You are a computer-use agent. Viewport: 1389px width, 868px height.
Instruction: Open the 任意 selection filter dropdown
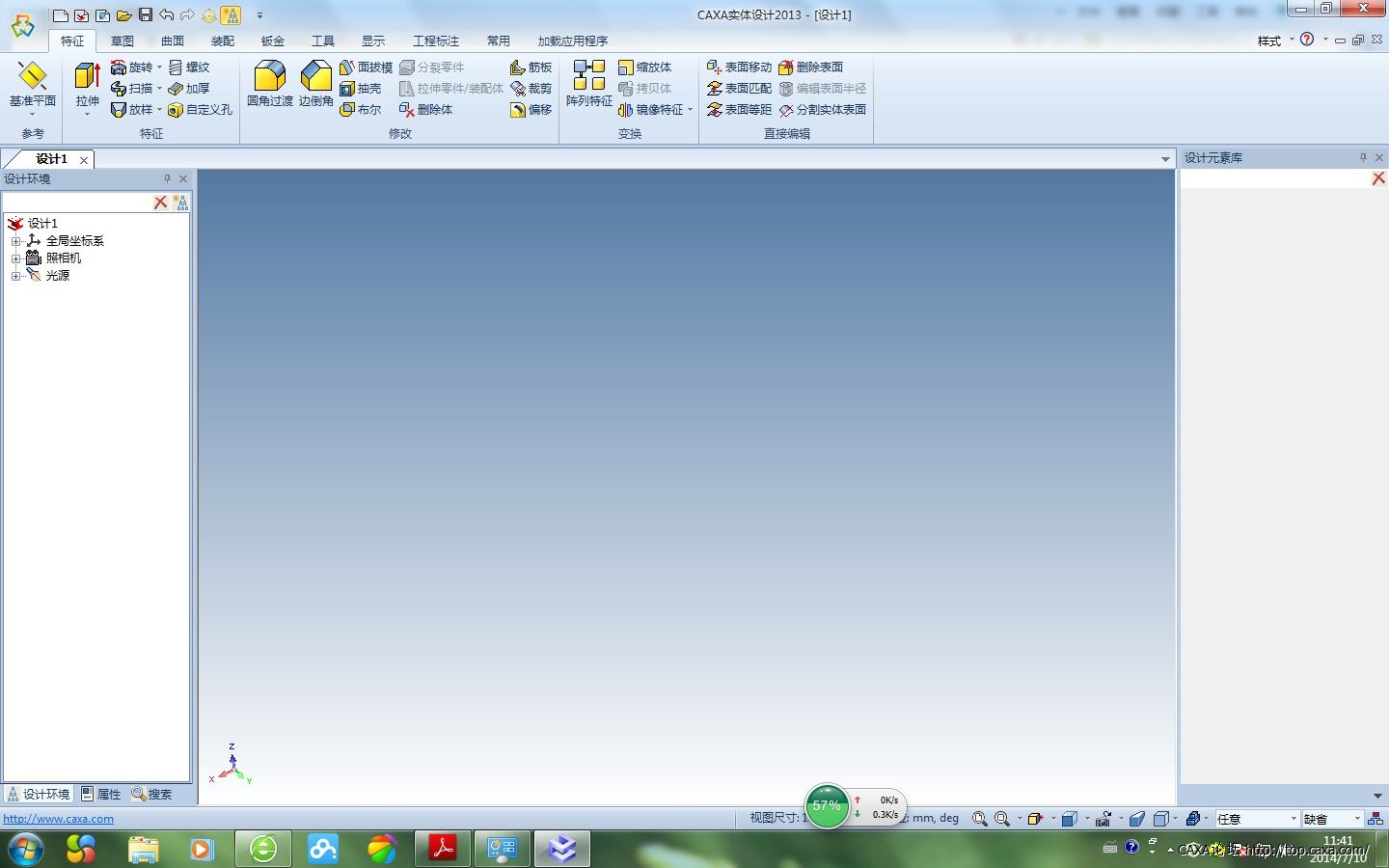point(1294,819)
